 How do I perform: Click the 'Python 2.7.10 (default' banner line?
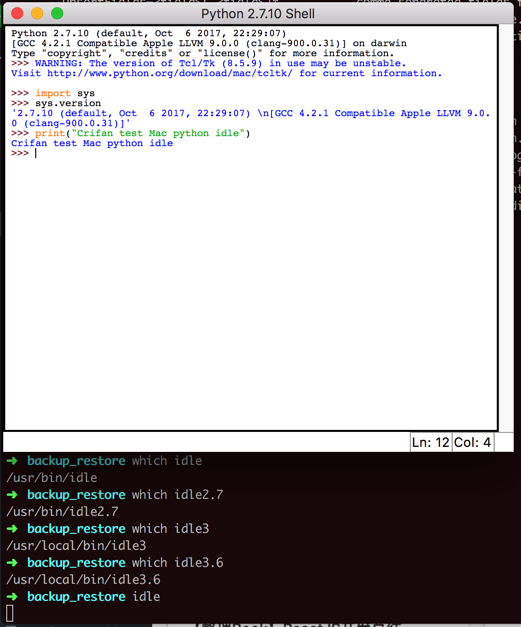click(149, 33)
